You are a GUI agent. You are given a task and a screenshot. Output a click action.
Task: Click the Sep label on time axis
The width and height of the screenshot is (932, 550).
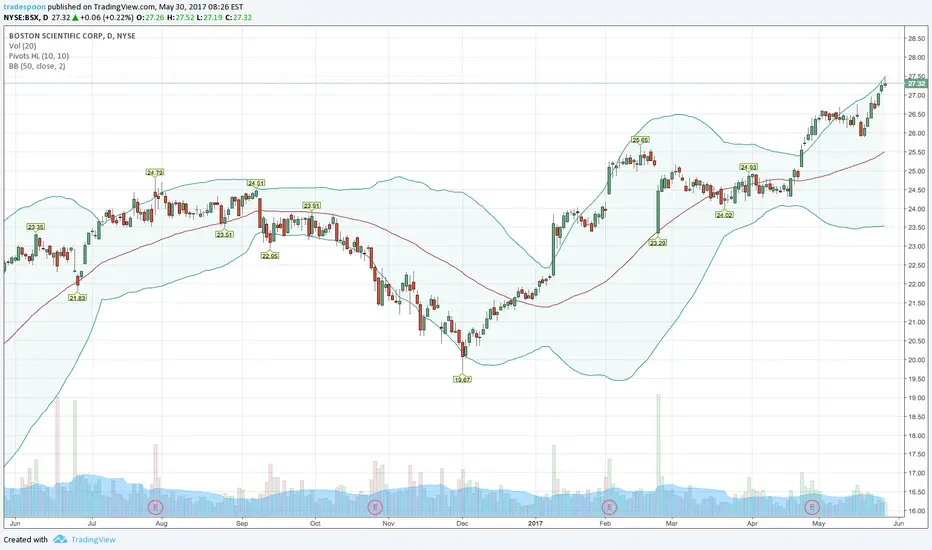click(x=242, y=524)
